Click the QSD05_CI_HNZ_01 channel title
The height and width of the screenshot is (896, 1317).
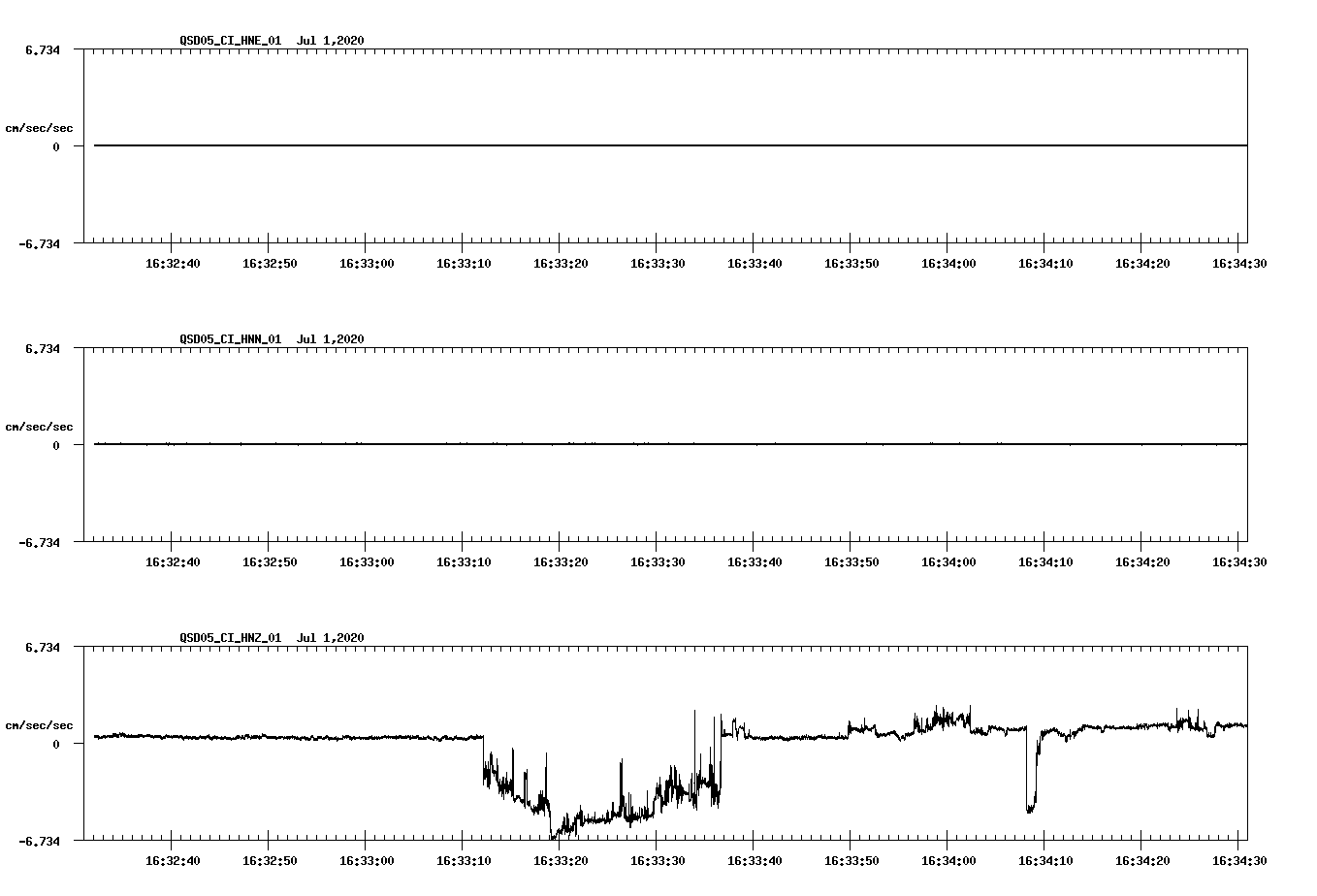point(231,638)
